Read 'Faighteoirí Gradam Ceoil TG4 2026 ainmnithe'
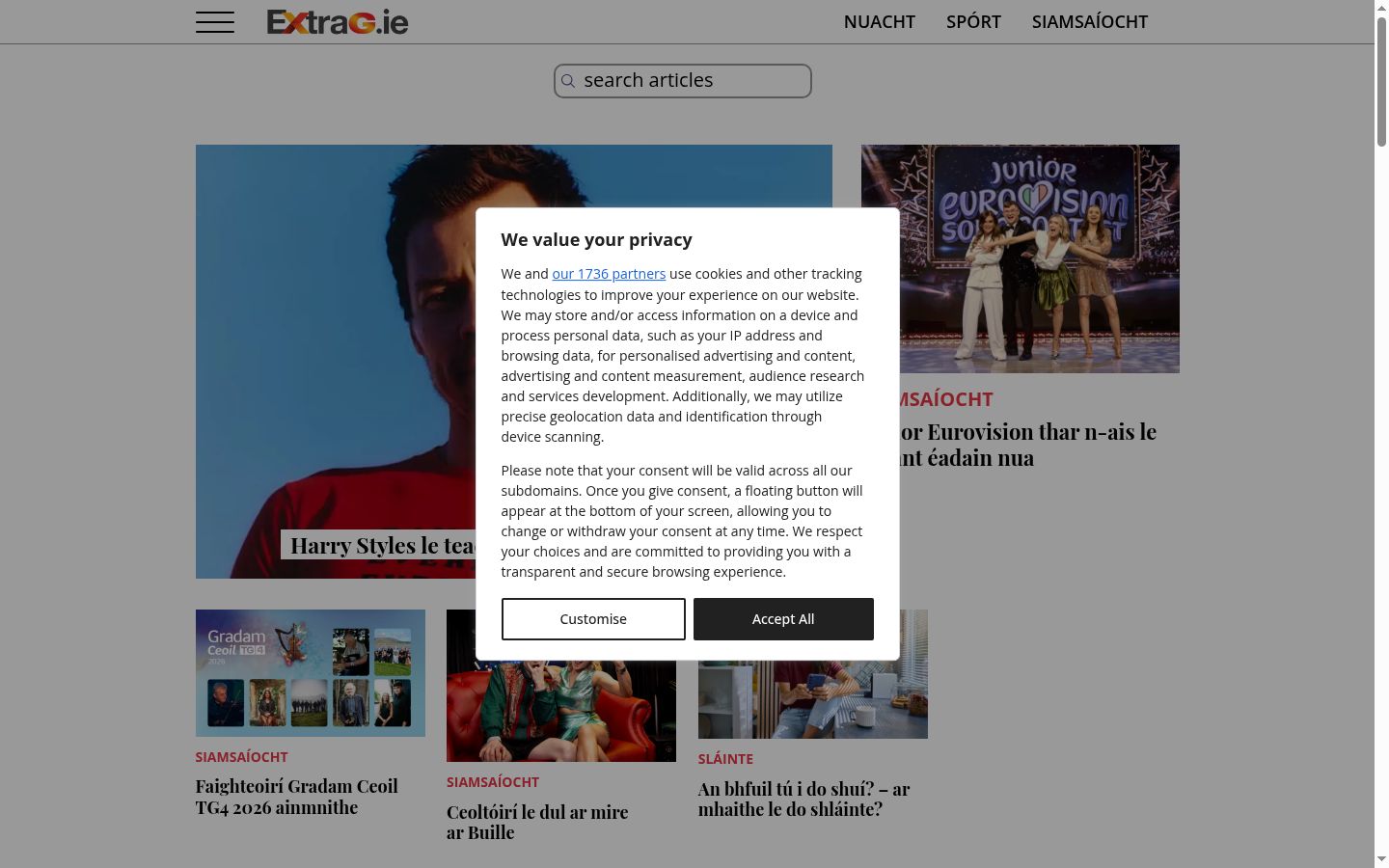The image size is (1389, 868). 297,797
